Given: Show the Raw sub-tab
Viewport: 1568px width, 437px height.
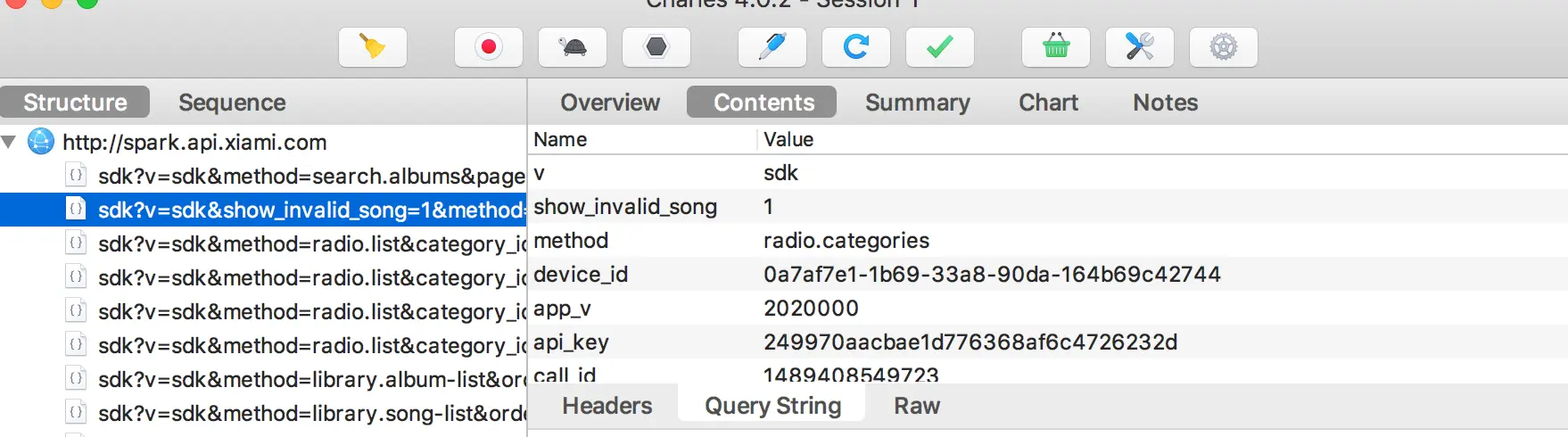Looking at the screenshot, I should tap(917, 406).
